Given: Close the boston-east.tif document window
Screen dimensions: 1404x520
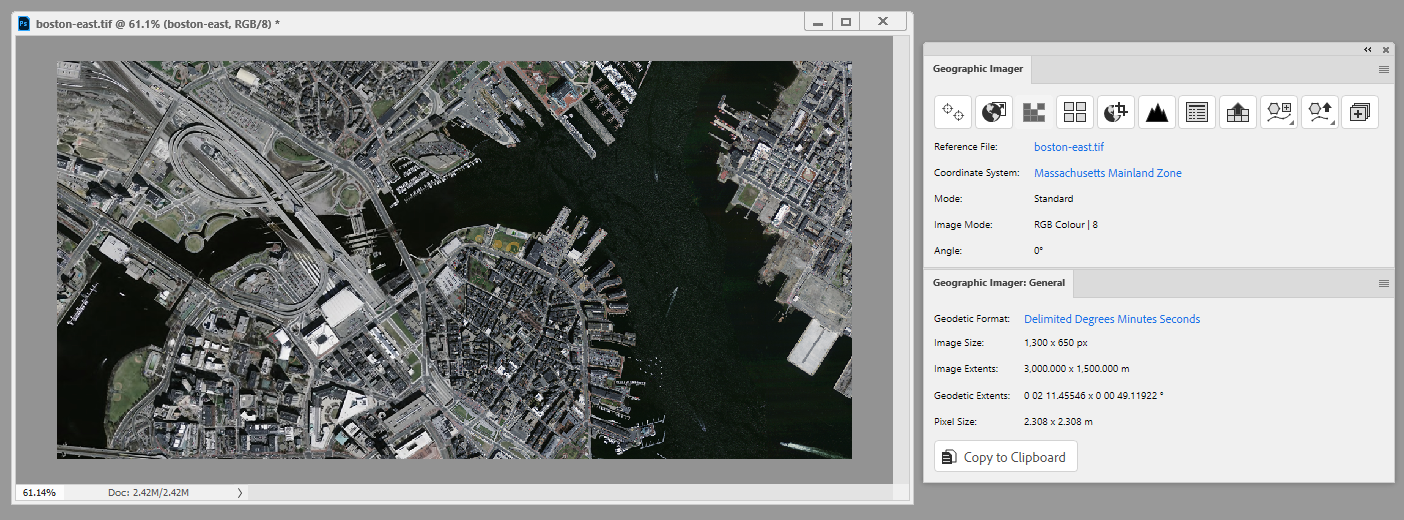Looking at the screenshot, I should (883, 22).
